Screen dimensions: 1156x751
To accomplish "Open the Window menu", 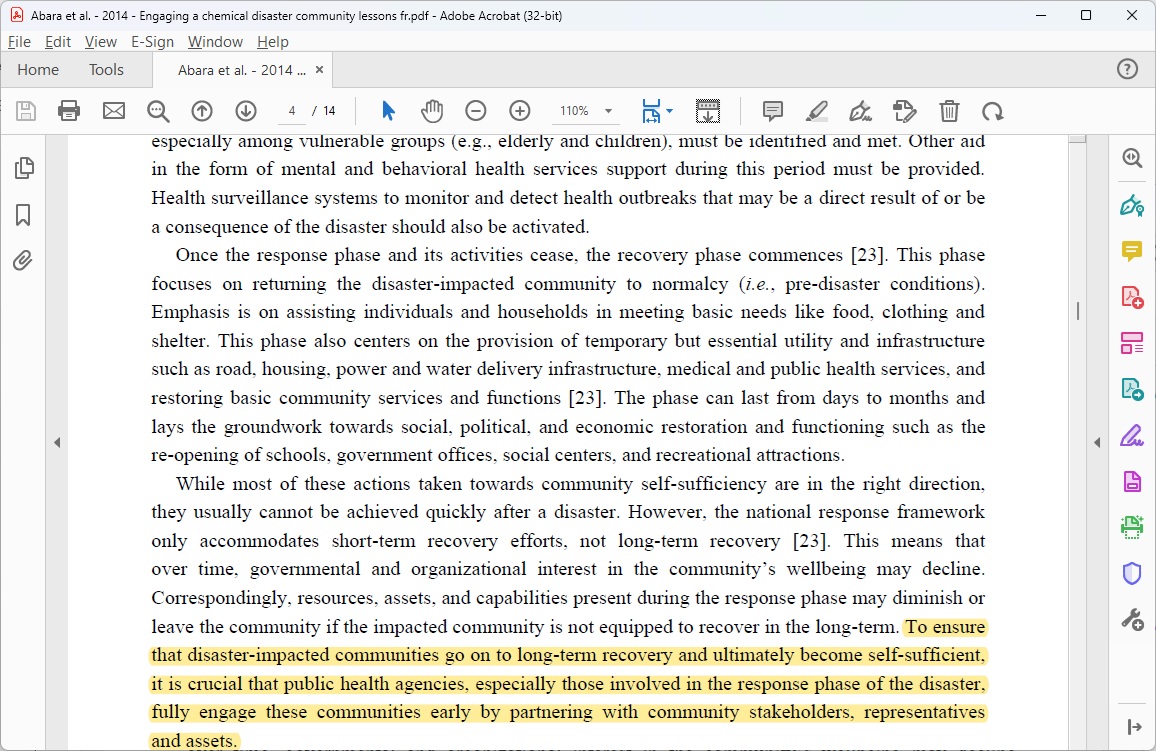I will [215, 41].
